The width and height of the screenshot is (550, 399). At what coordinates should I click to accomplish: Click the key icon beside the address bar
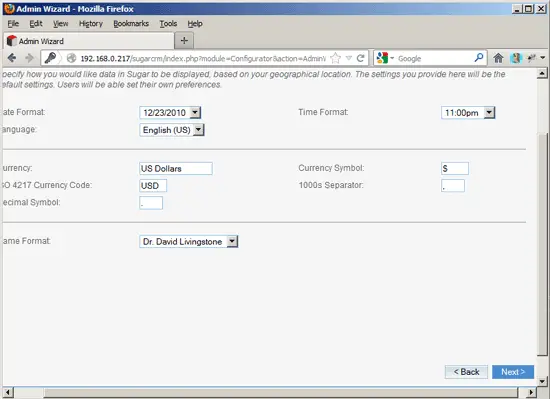[x=51, y=58]
